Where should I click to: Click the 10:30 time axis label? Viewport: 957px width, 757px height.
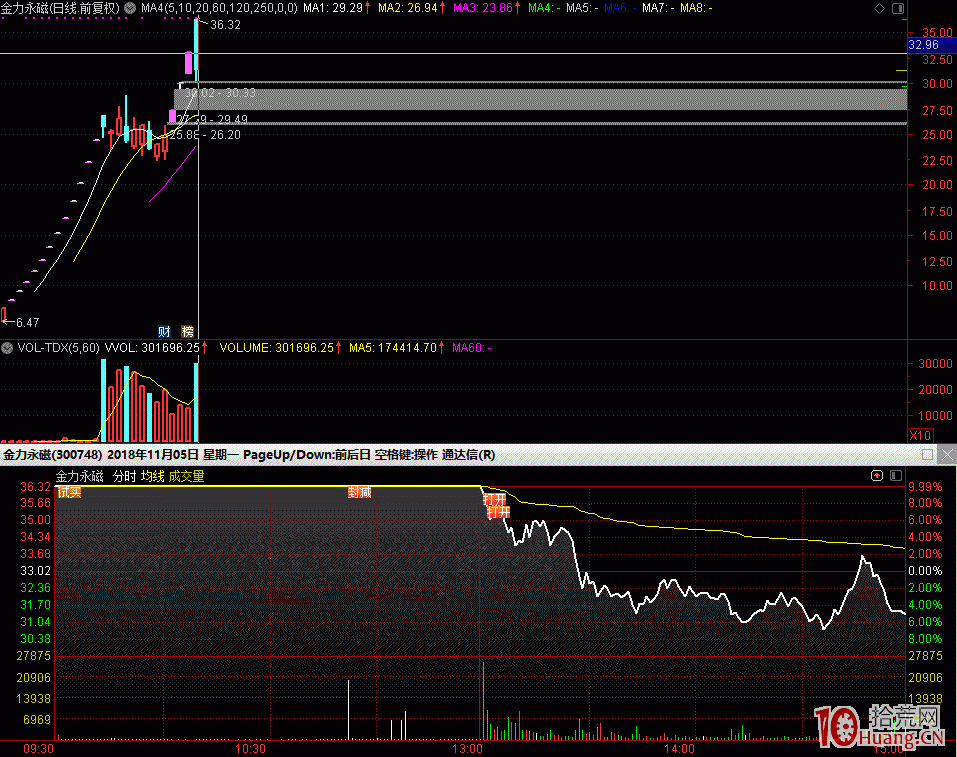(250, 748)
